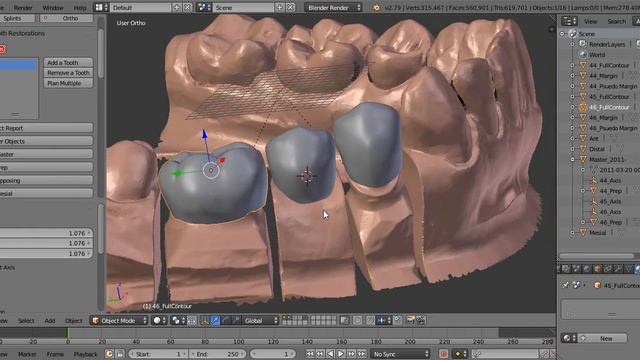This screenshot has width=640, height=360.
Task: Click the Blender logo icon in the info bar
Action: point(376,8)
